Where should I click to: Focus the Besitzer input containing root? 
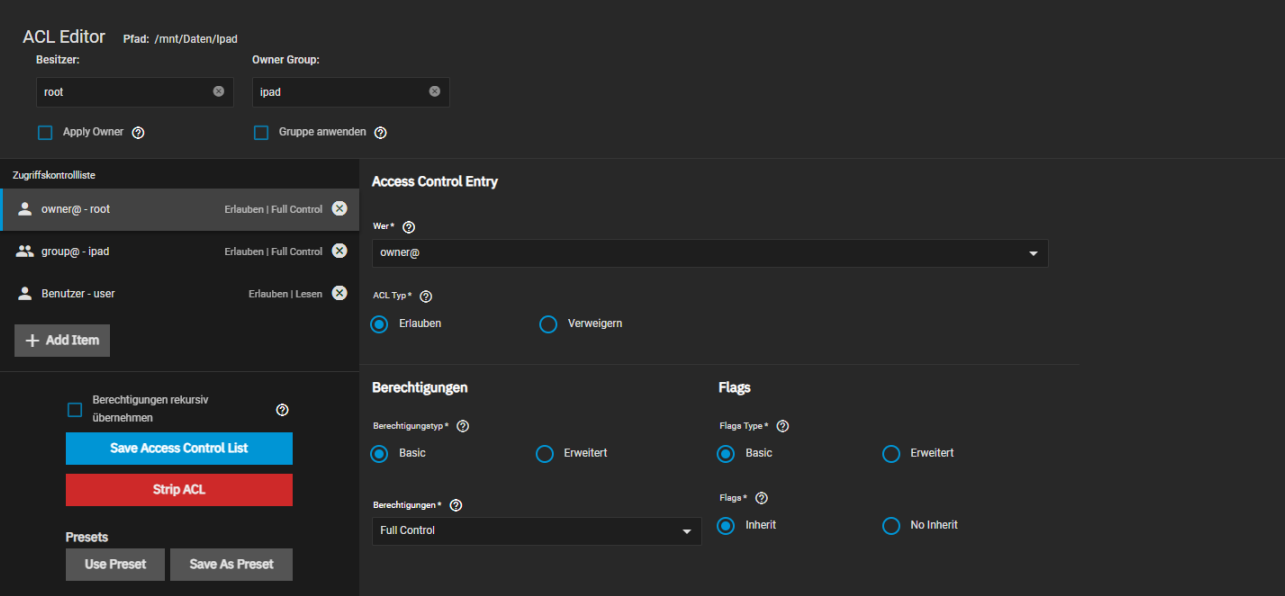135,92
